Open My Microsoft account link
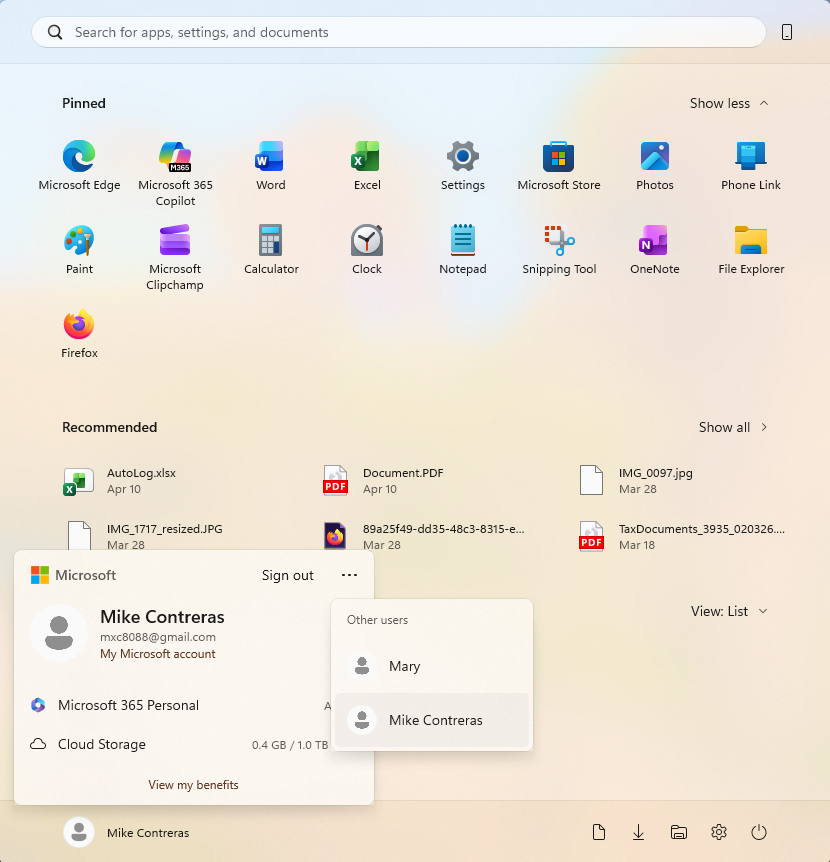Image resolution: width=830 pixels, height=862 pixels. pos(158,654)
